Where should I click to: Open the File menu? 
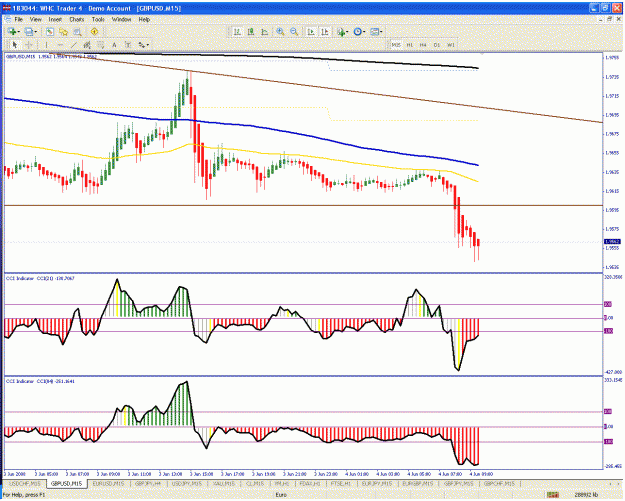19,19
